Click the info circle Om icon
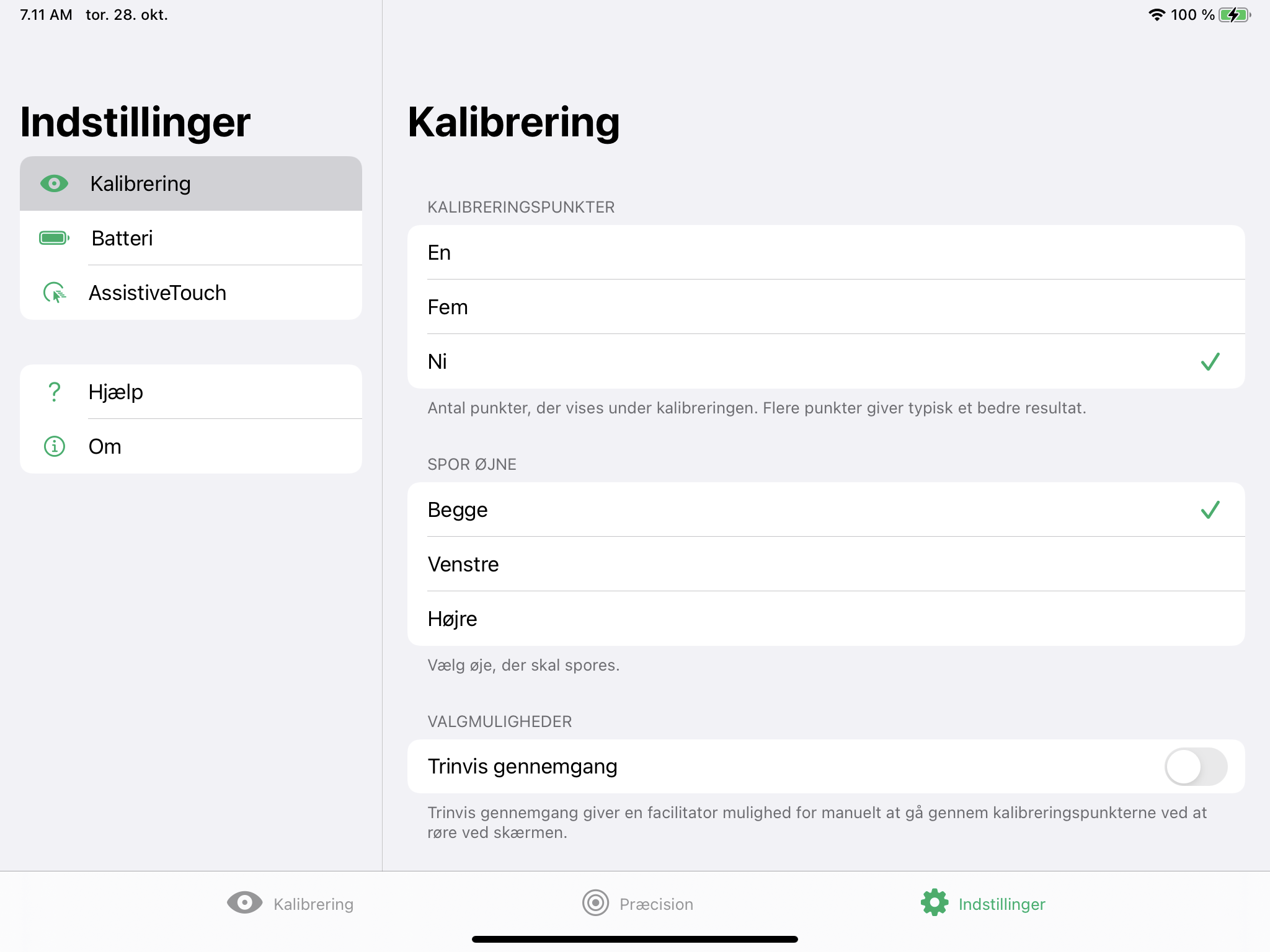 click(54, 446)
